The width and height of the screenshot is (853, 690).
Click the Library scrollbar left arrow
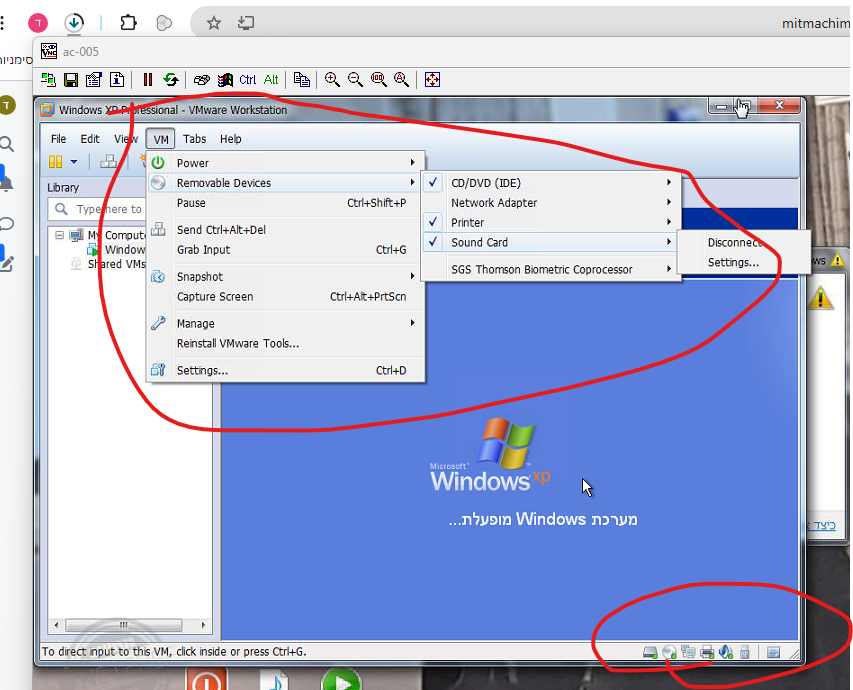pyautogui.click(x=57, y=625)
